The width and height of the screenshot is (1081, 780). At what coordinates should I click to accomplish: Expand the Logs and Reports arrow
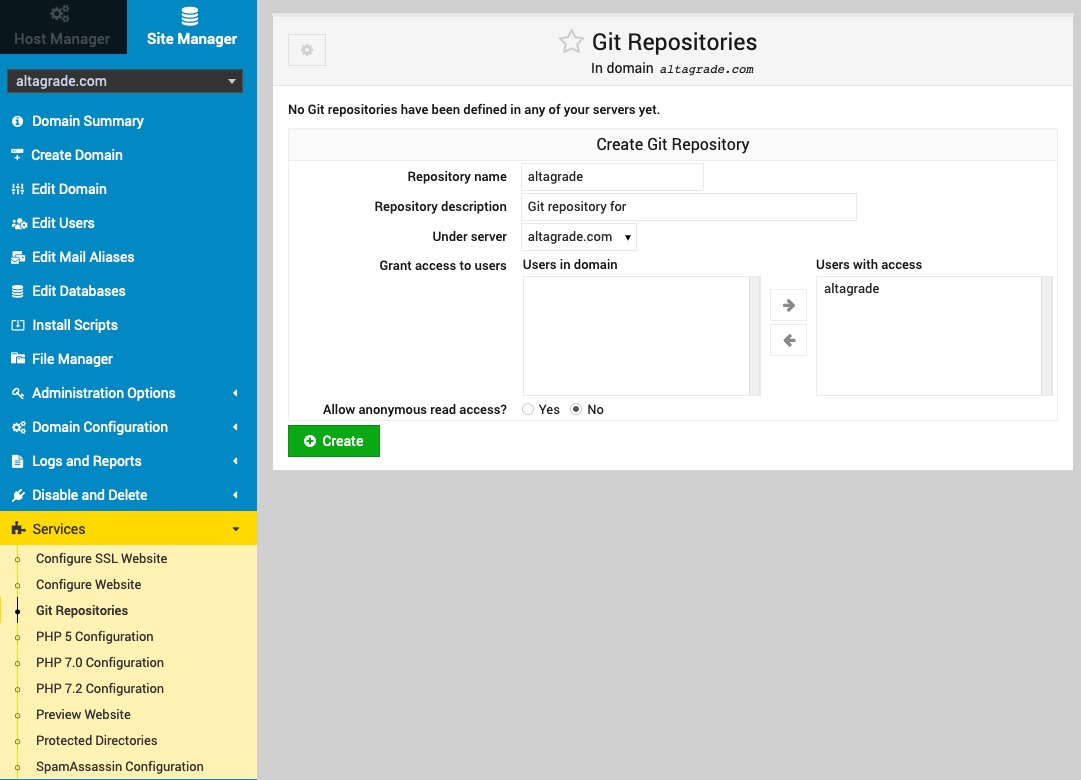[x=236, y=461]
